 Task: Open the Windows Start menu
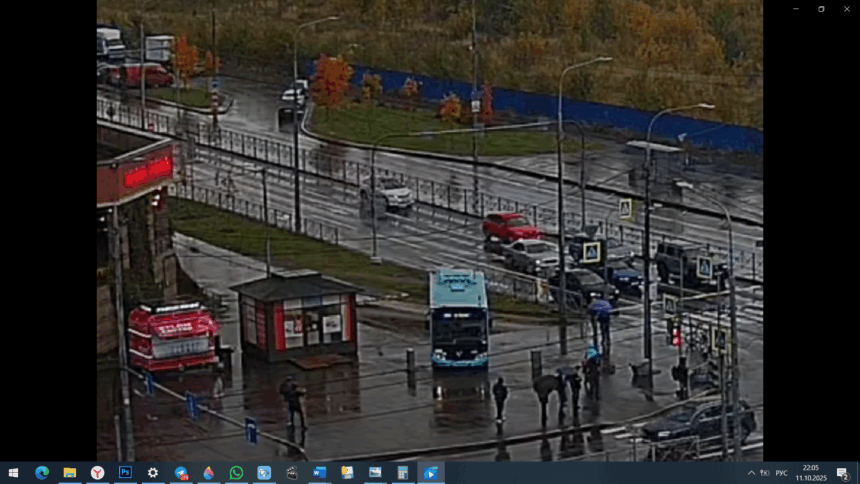coord(13,473)
